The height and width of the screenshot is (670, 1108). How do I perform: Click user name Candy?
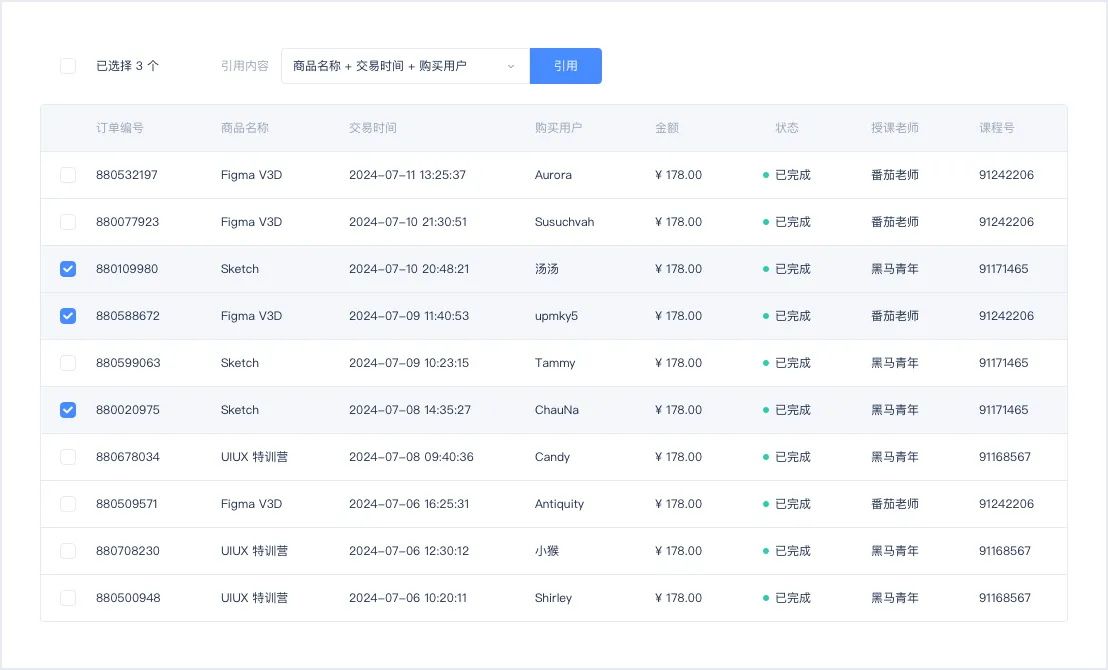[552, 457]
